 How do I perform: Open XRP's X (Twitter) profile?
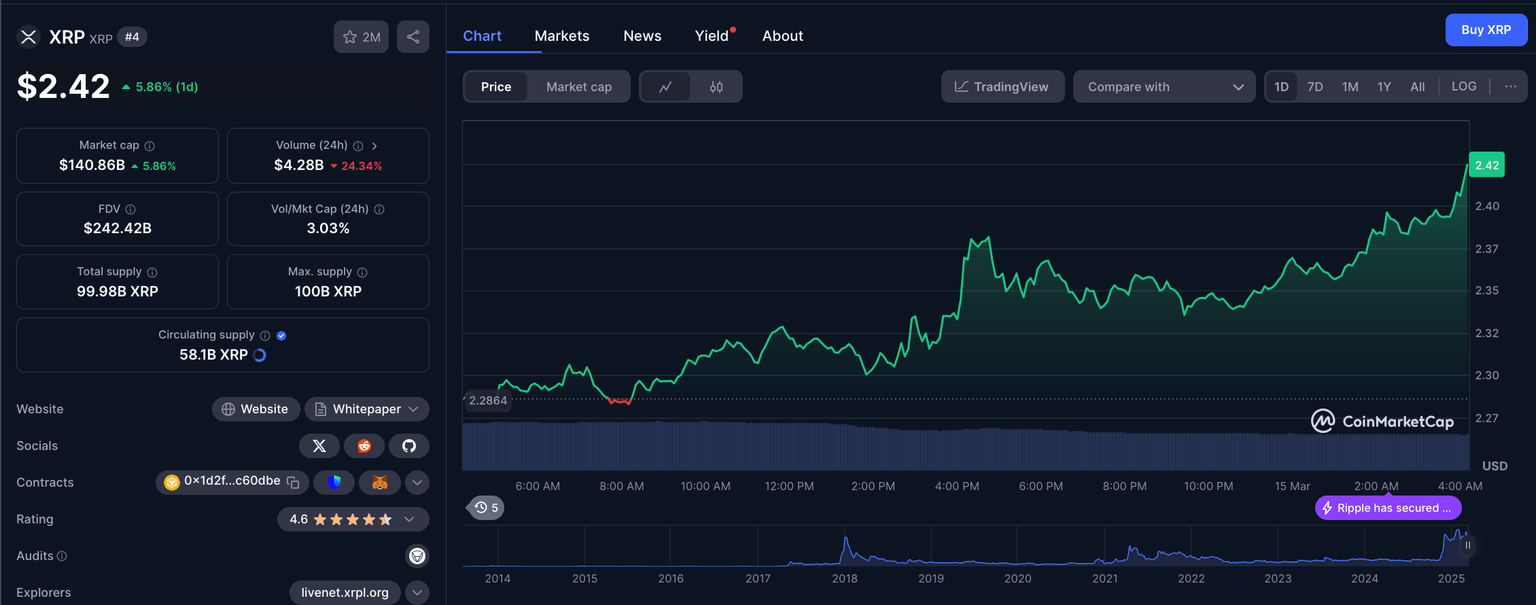tap(319, 445)
